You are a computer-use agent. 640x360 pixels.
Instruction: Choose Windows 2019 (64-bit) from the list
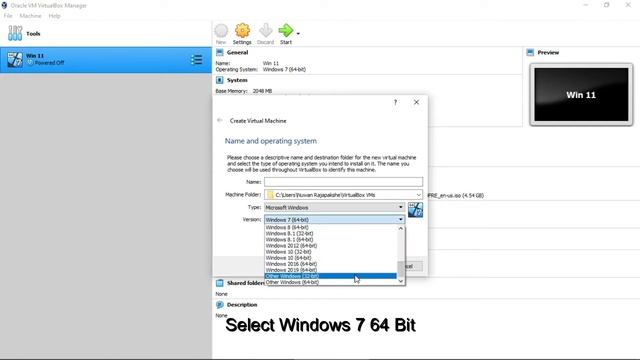click(x=331, y=270)
